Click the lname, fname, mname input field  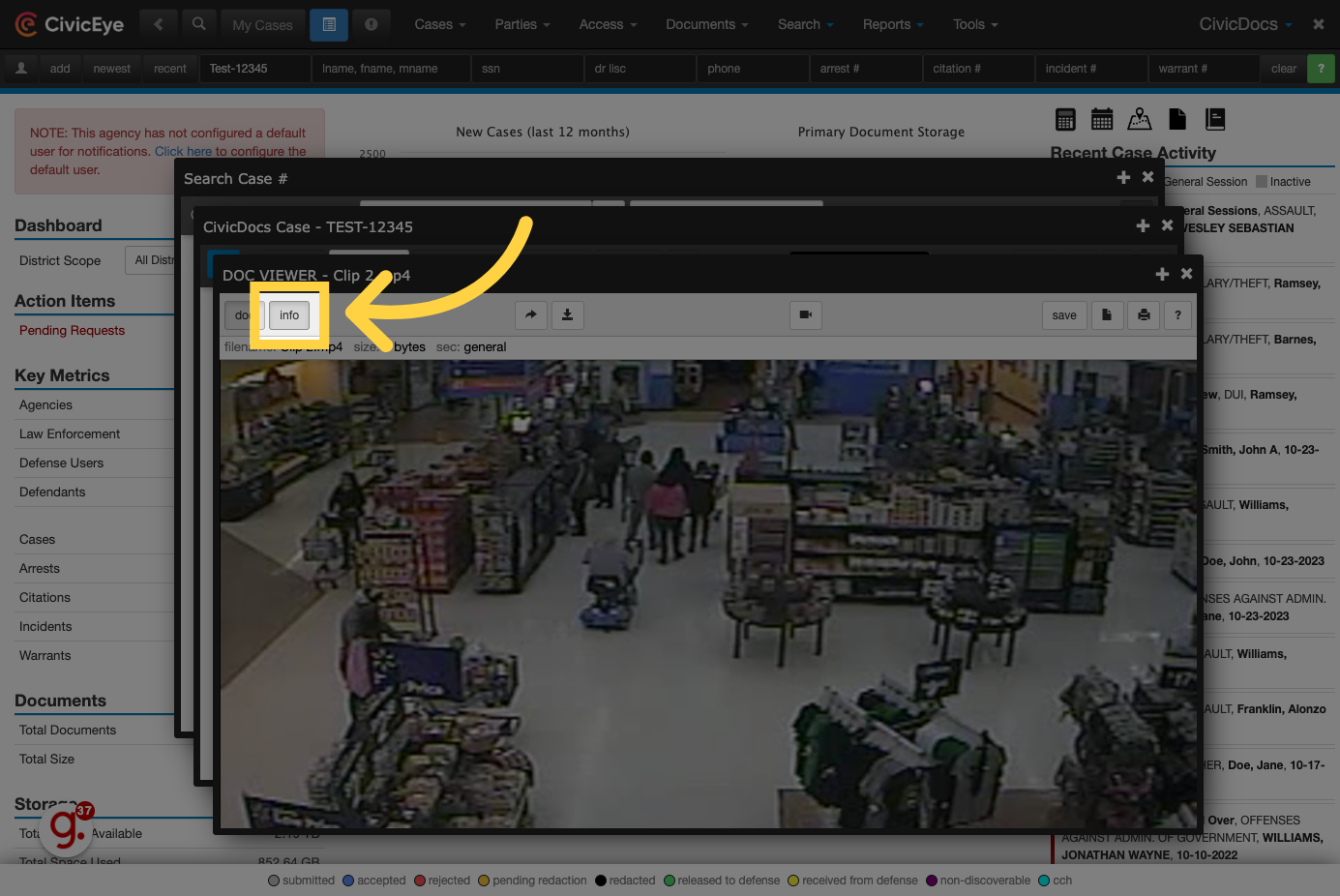(x=391, y=69)
